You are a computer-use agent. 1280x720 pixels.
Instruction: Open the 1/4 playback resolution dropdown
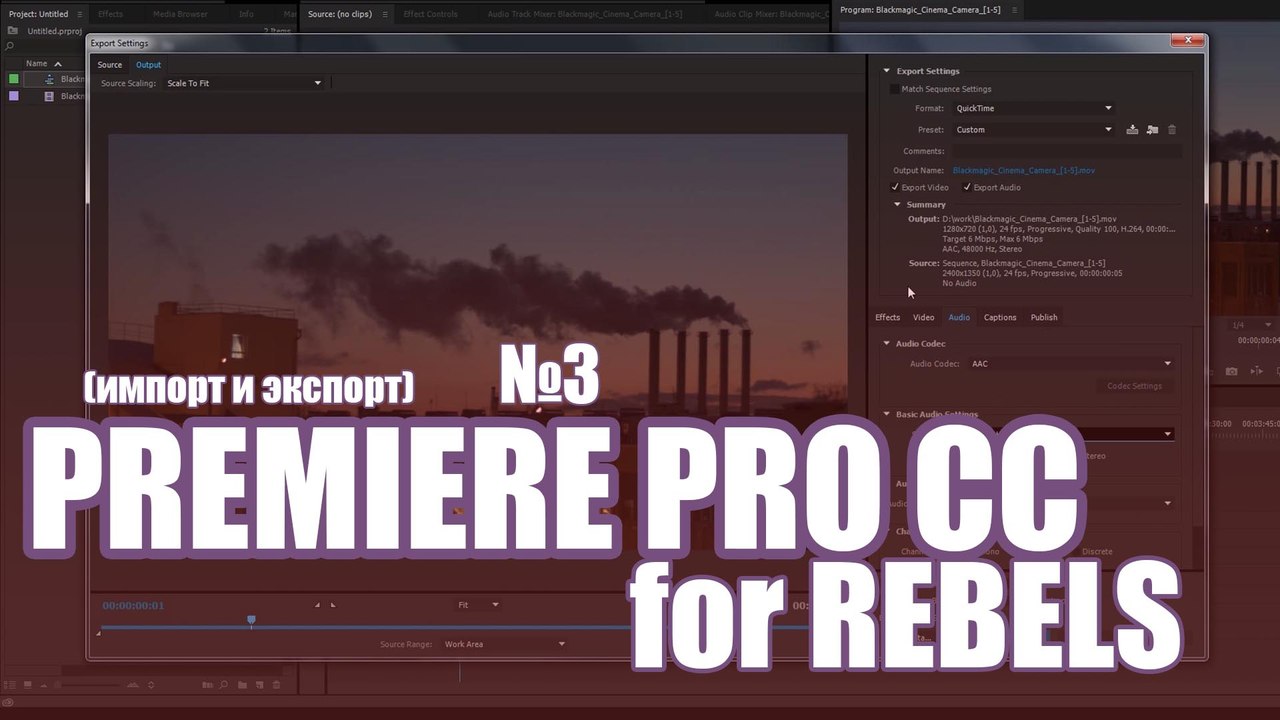[x=1251, y=325]
